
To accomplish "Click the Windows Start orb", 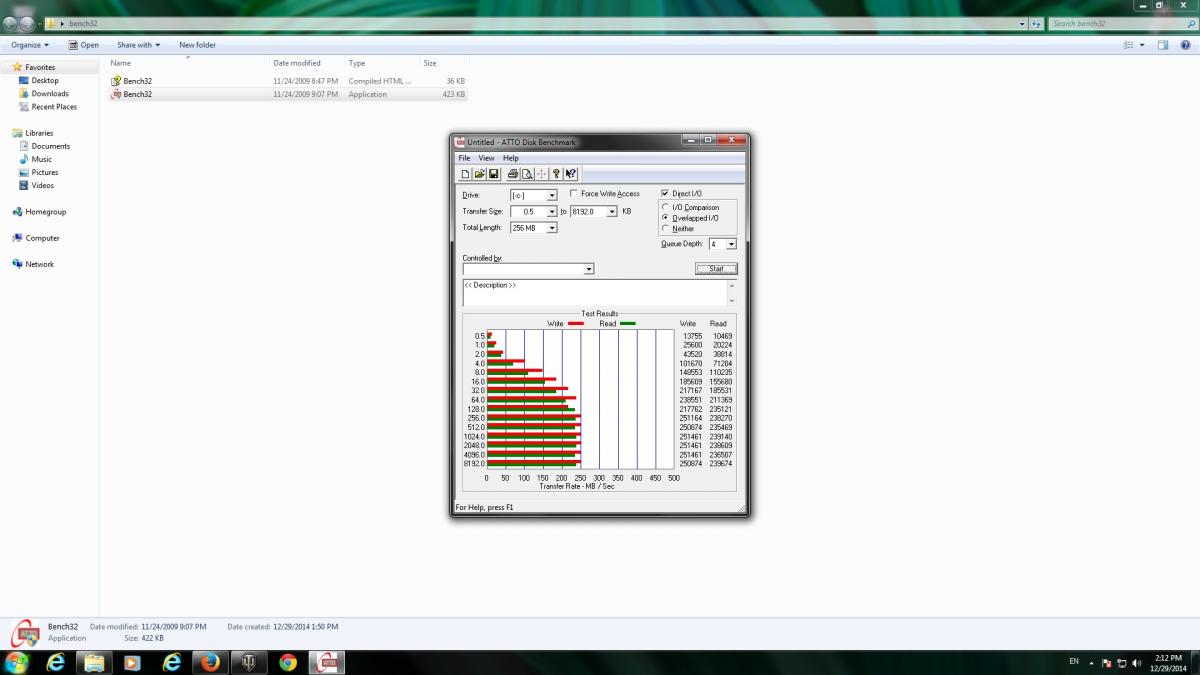I will pyautogui.click(x=17, y=662).
